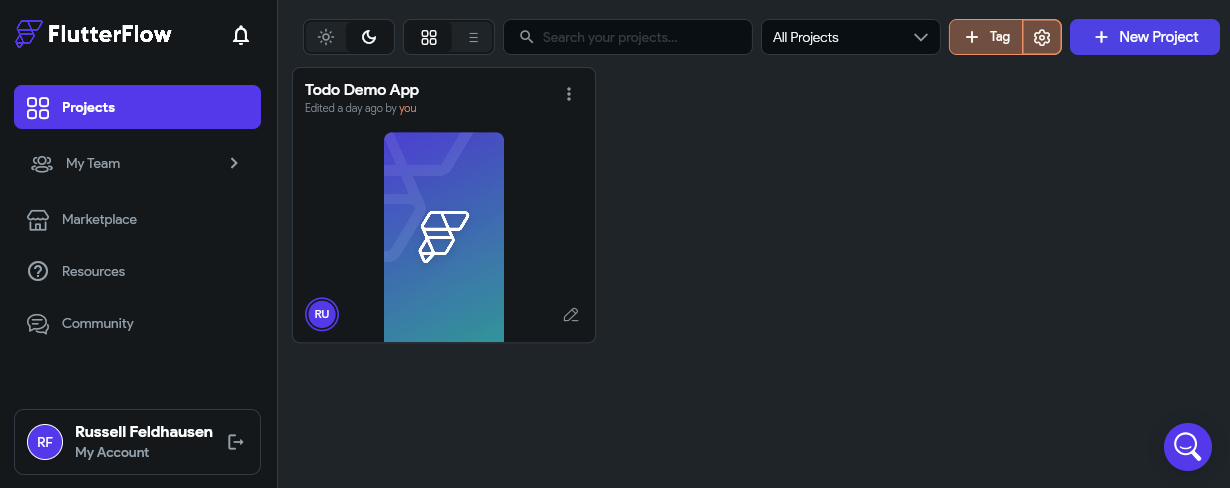Screen dimensions: 1230x488
Task: Click the FlutterFlow logo
Action: [x=94, y=34]
